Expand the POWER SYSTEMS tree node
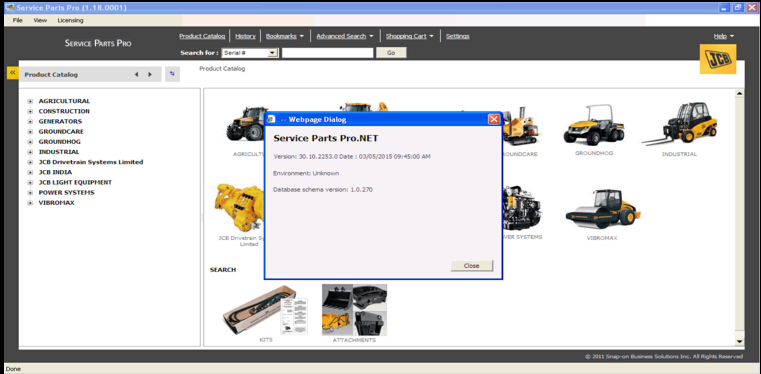Screen dimensions: 761x374 (x=30, y=193)
